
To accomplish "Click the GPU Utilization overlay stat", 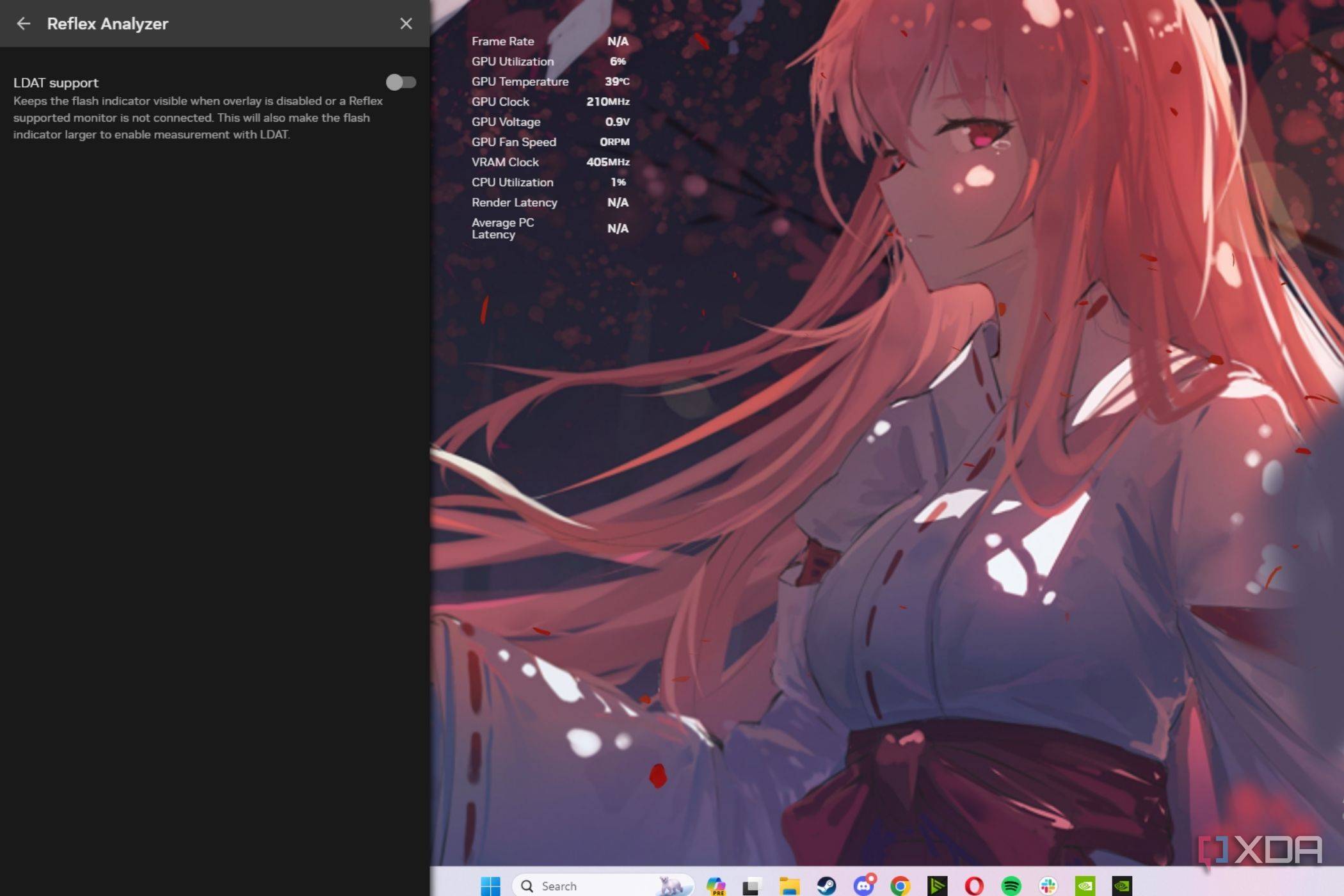I will (x=550, y=61).
